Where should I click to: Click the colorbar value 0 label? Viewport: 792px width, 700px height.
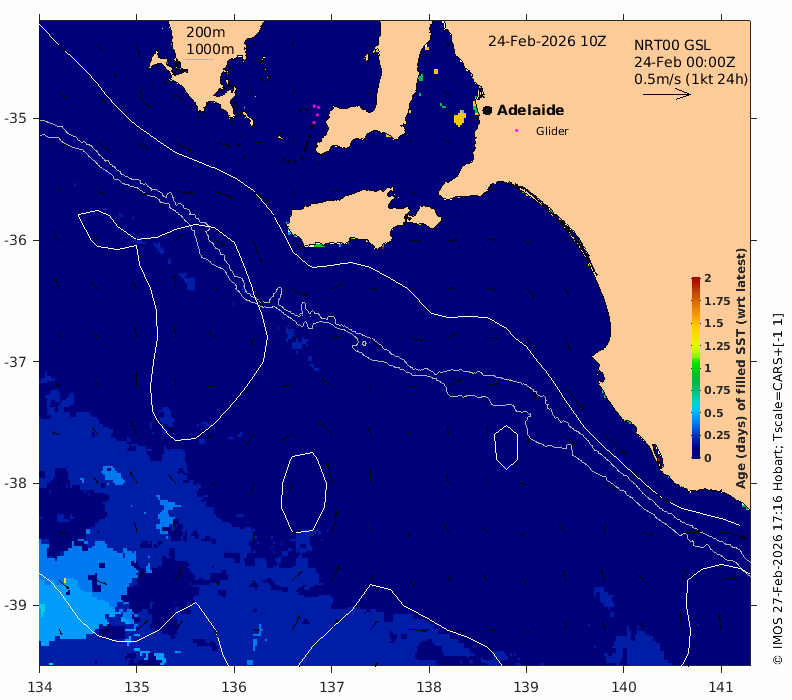pyautogui.click(x=708, y=458)
